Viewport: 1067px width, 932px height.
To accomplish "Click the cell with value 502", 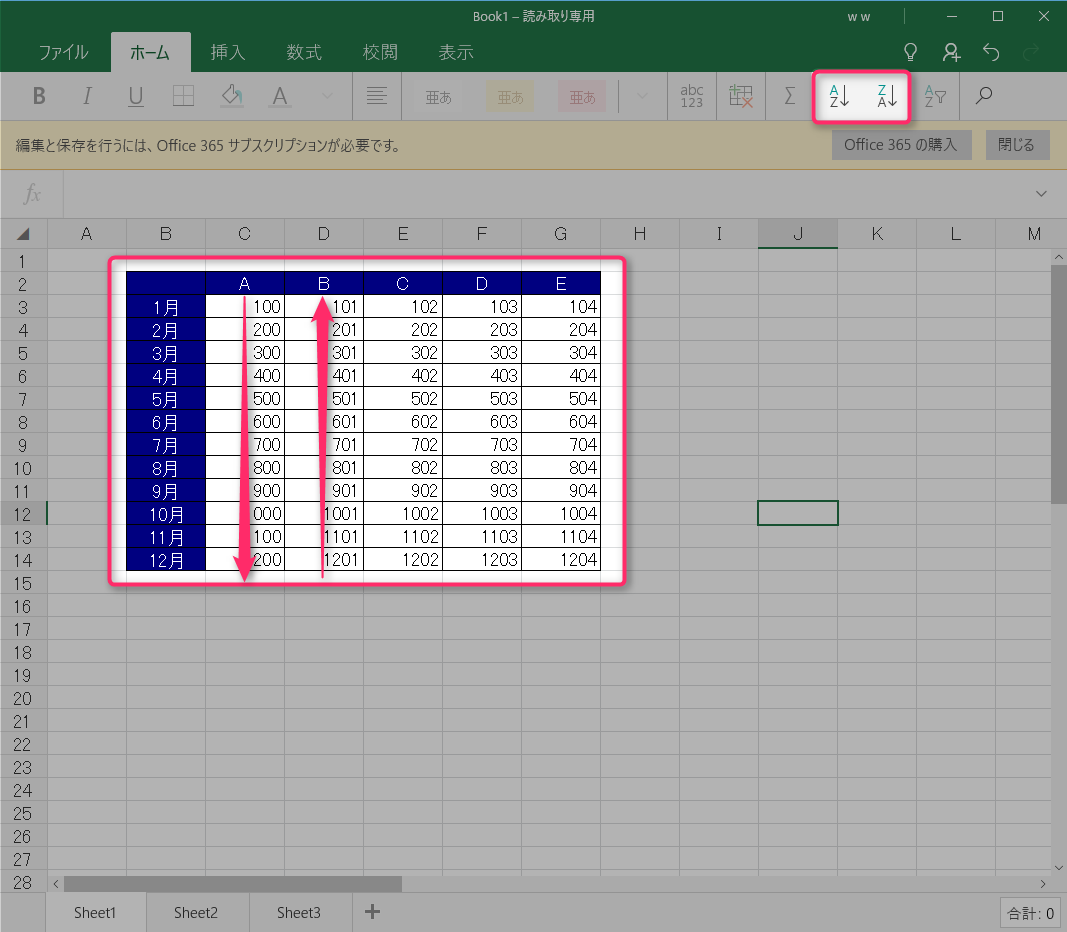I will (x=403, y=399).
